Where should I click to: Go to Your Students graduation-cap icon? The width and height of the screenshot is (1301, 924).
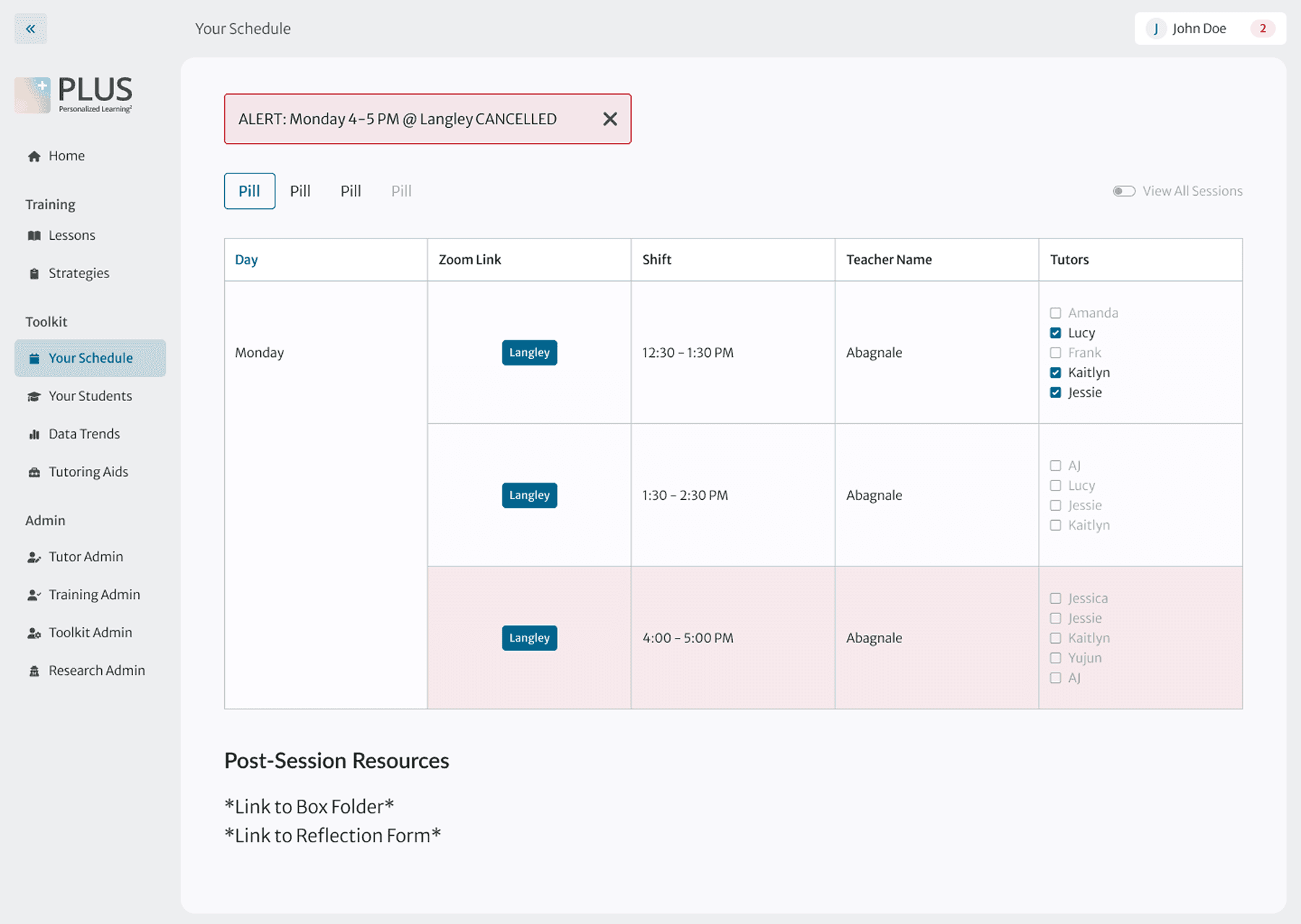34,397
